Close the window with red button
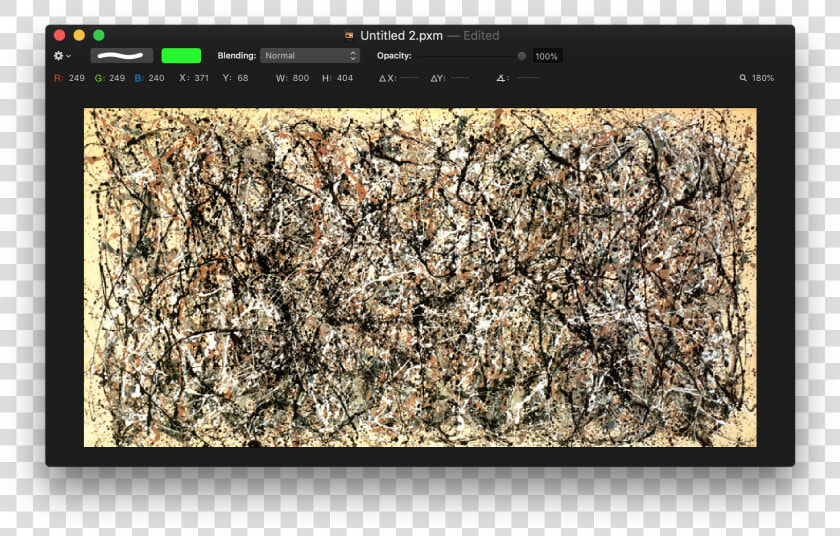The image size is (840, 536). coord(59,35)
